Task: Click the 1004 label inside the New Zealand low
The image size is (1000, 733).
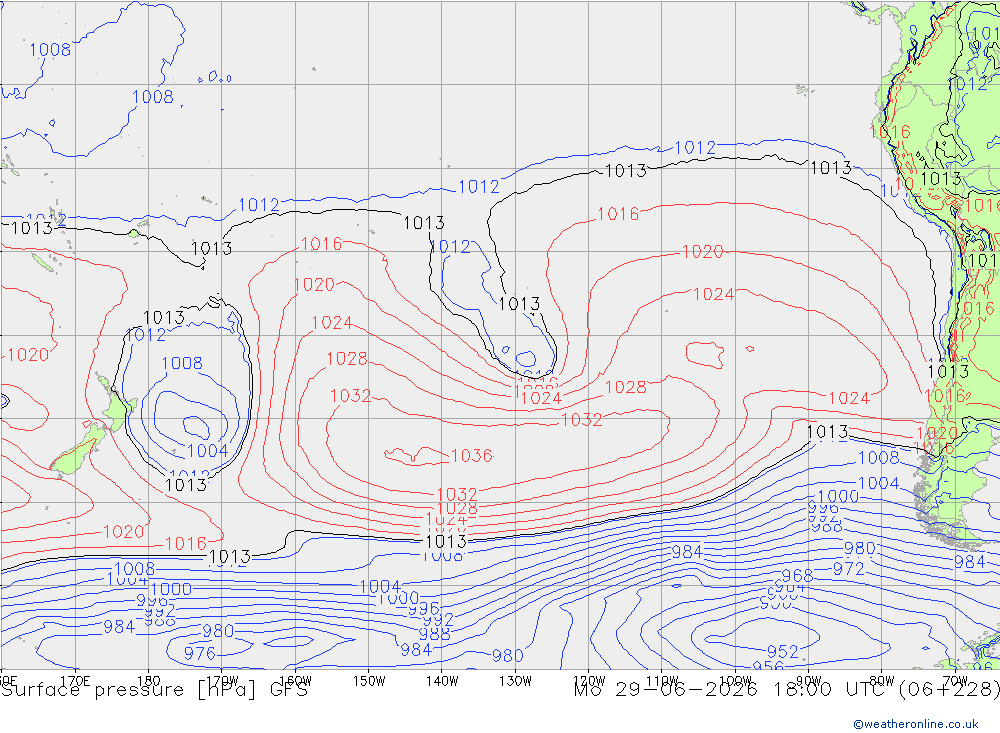Action: click(207, 451)
